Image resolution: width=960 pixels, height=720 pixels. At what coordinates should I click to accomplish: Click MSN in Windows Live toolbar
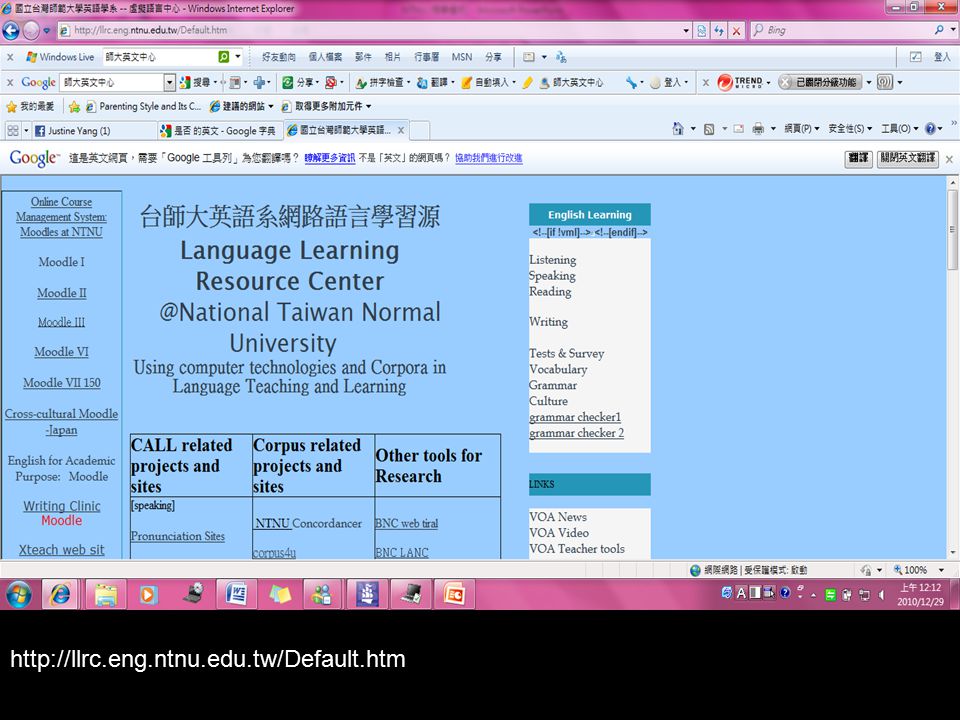[x=462, y=57]
